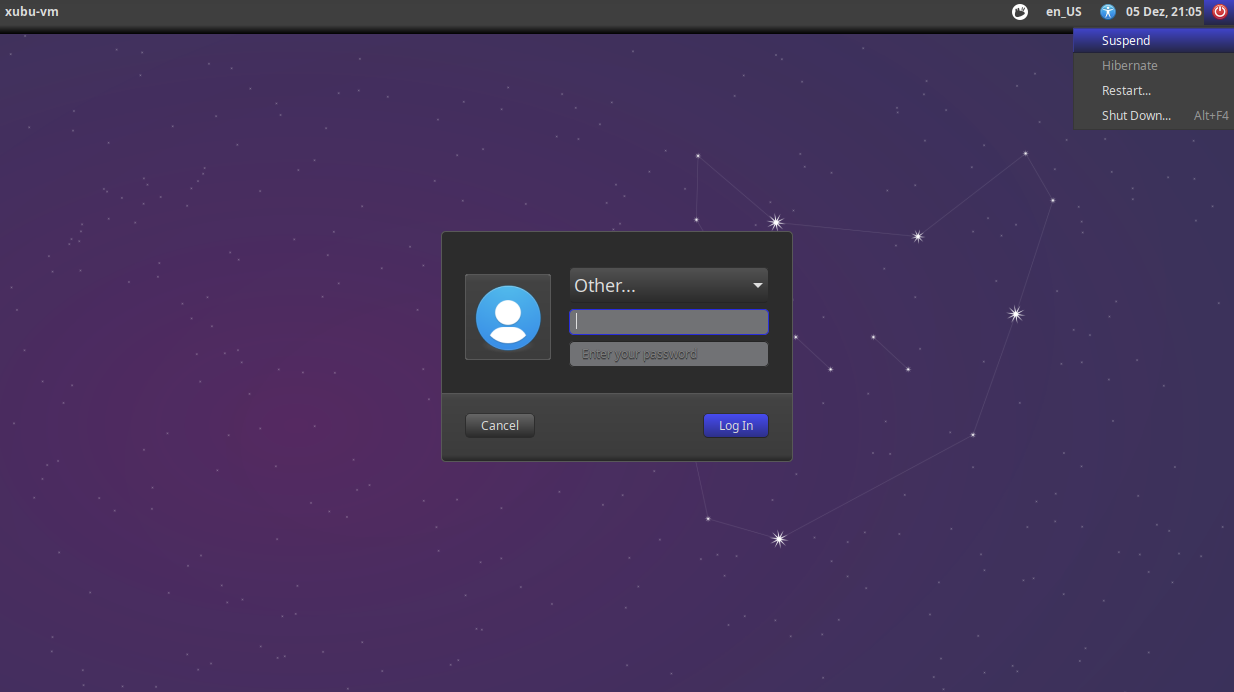Click the clock showing 05 Dez, 21:05
Screen dimensions: 1234x692
tap(1164, 12)
